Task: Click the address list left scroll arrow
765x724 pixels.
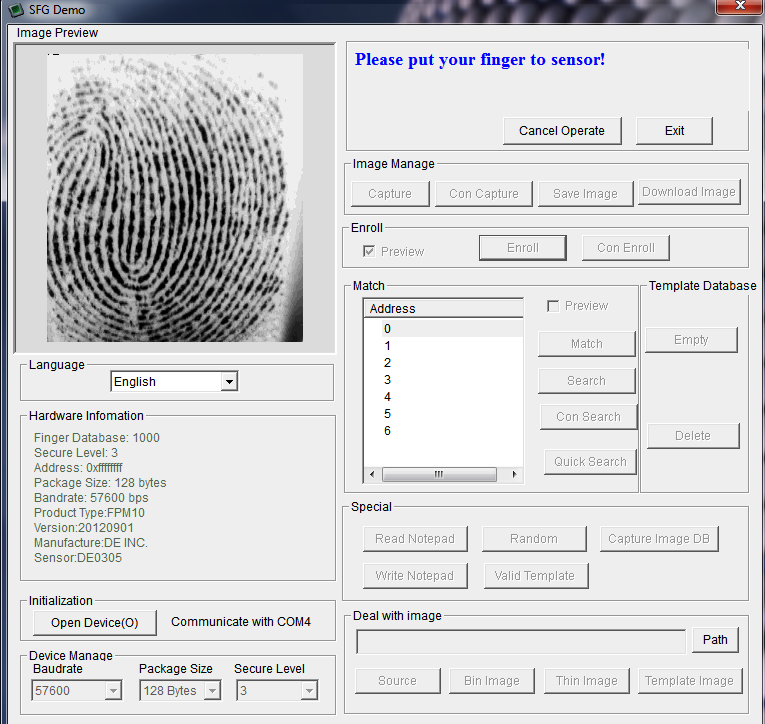Action: [372, 474]
